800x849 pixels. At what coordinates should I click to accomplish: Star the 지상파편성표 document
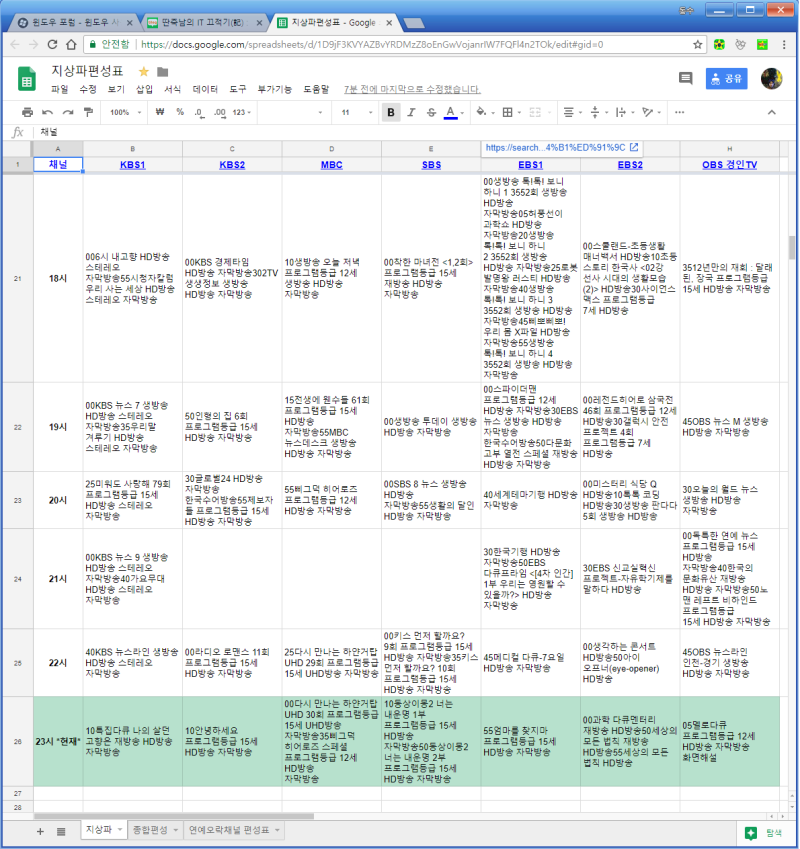coord(143,71)
